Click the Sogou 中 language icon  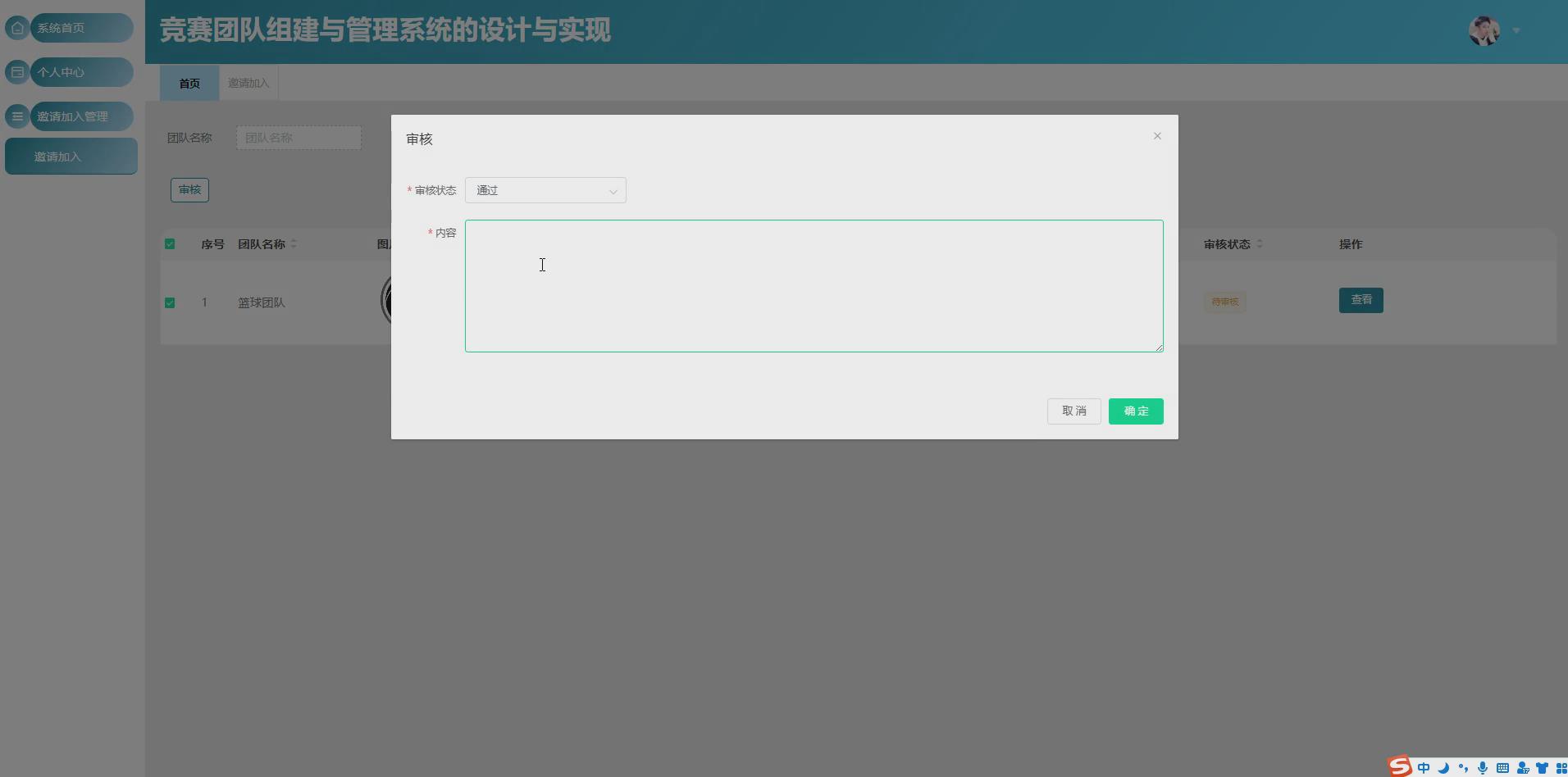coord(1424,768)
